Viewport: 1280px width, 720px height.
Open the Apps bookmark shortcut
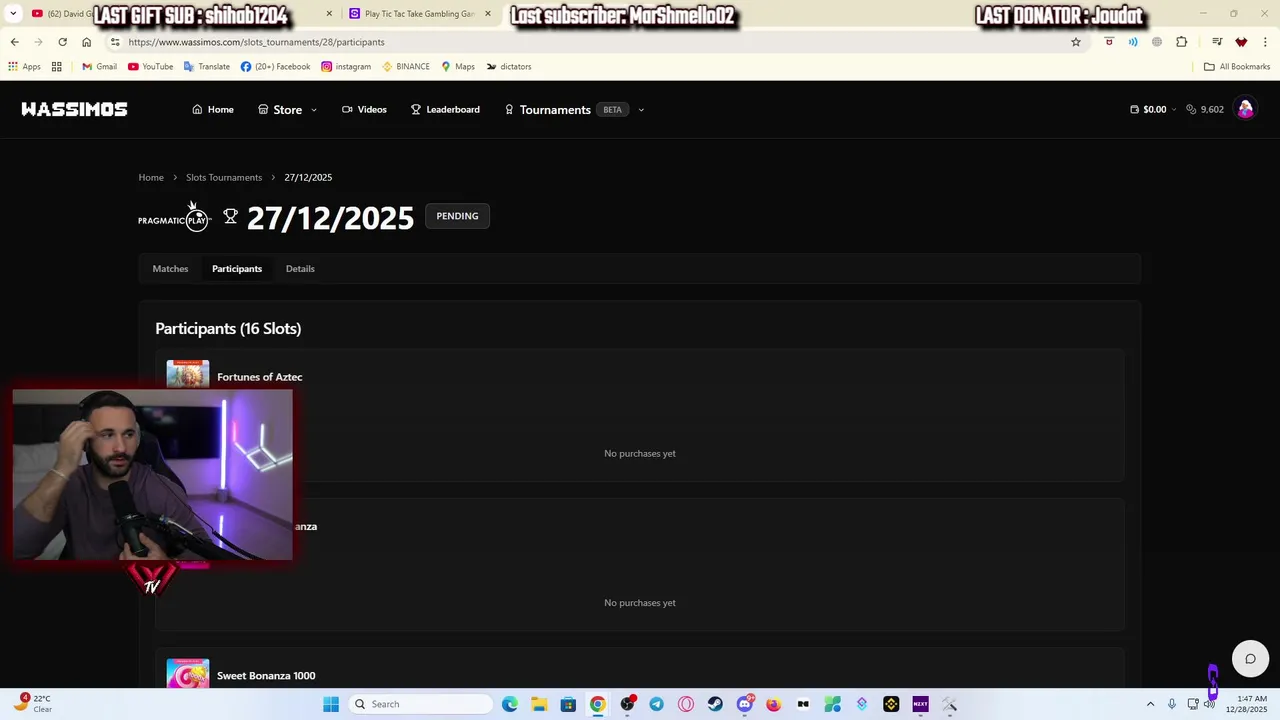tap(25, 67)
